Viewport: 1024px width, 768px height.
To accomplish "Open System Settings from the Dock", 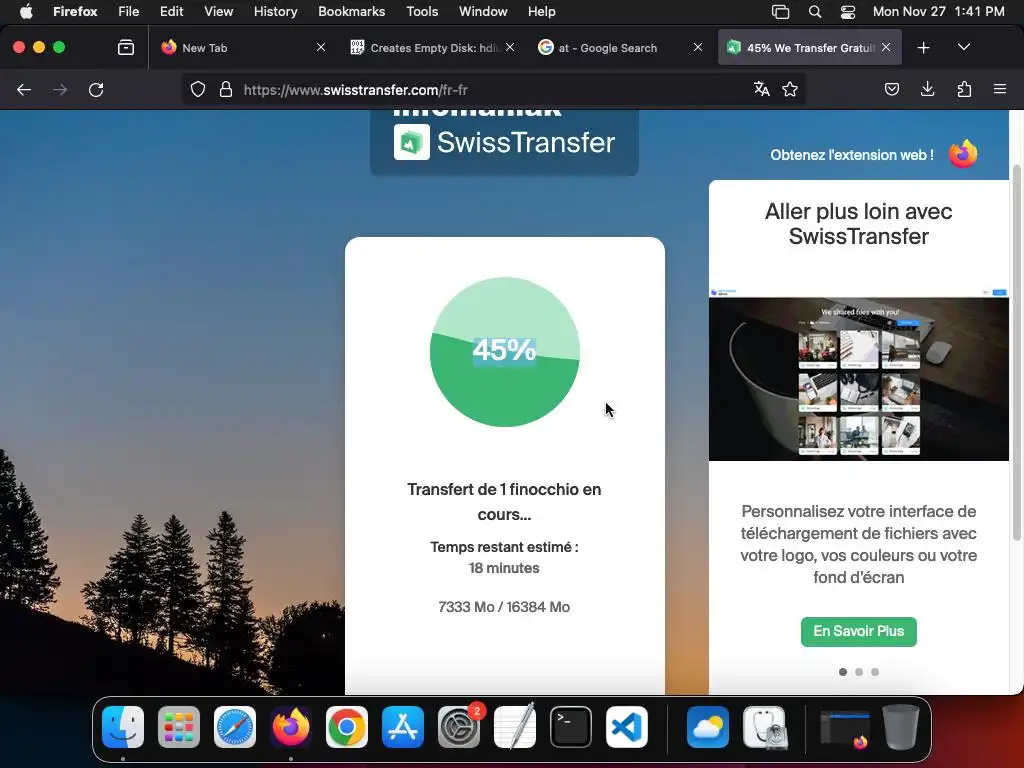I will 459,727.
